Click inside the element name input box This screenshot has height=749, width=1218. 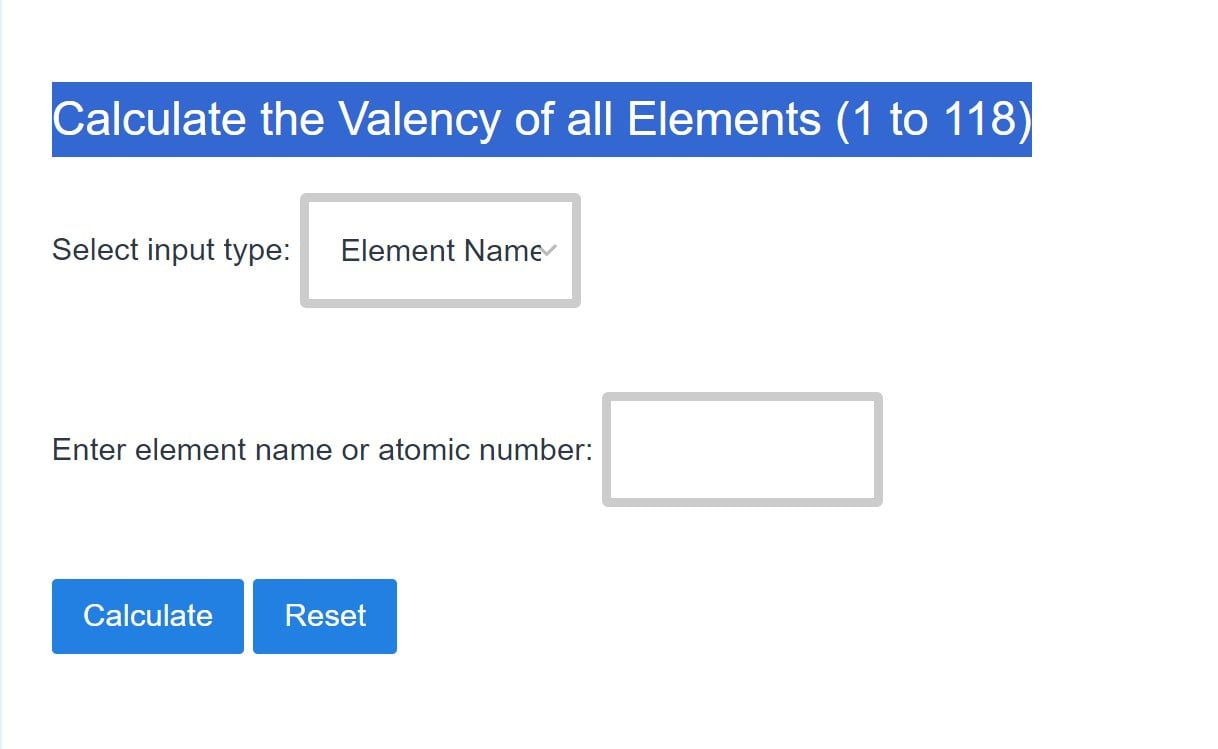(742, 449)
